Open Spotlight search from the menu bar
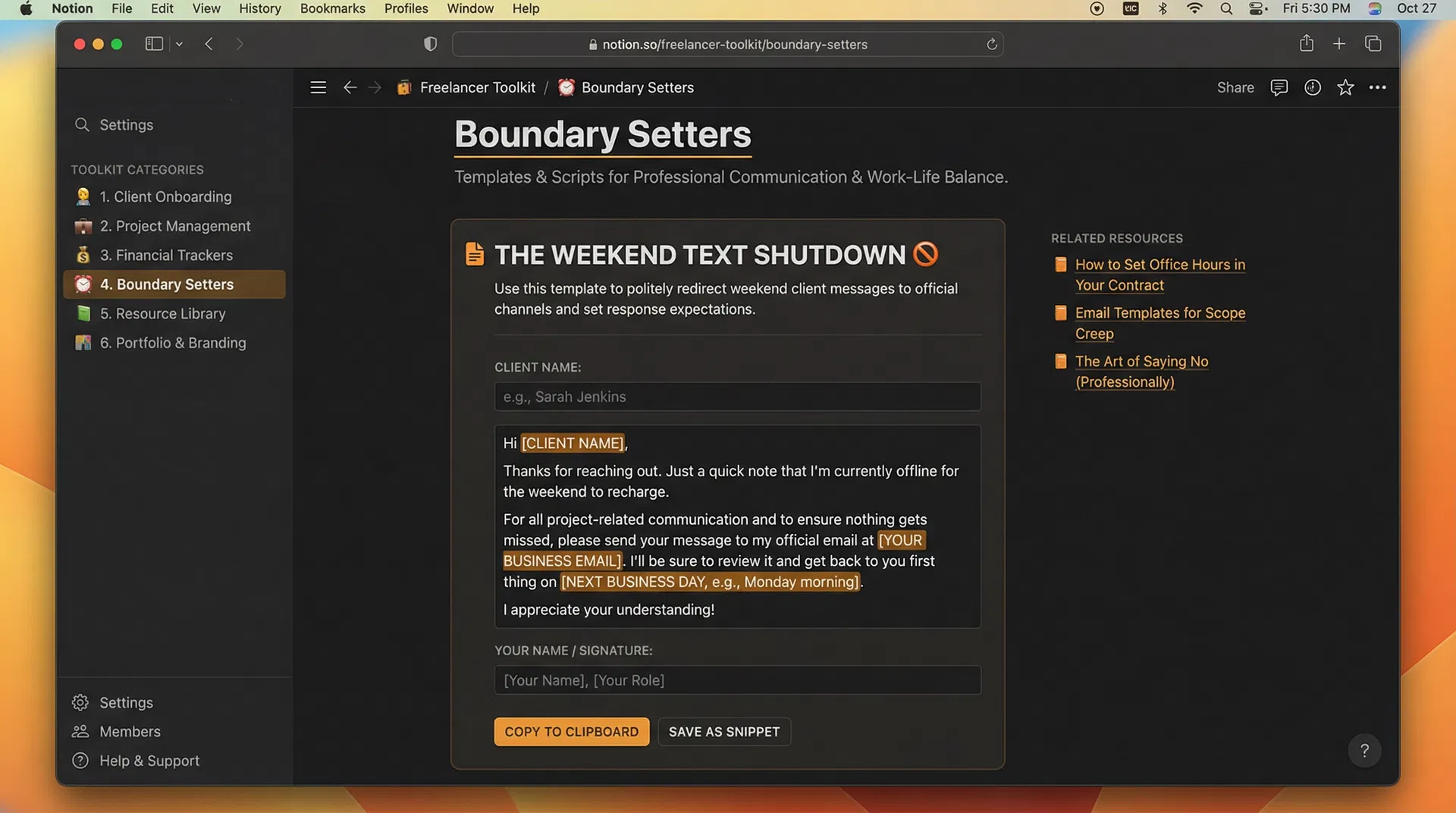 tap(1225, 8)
